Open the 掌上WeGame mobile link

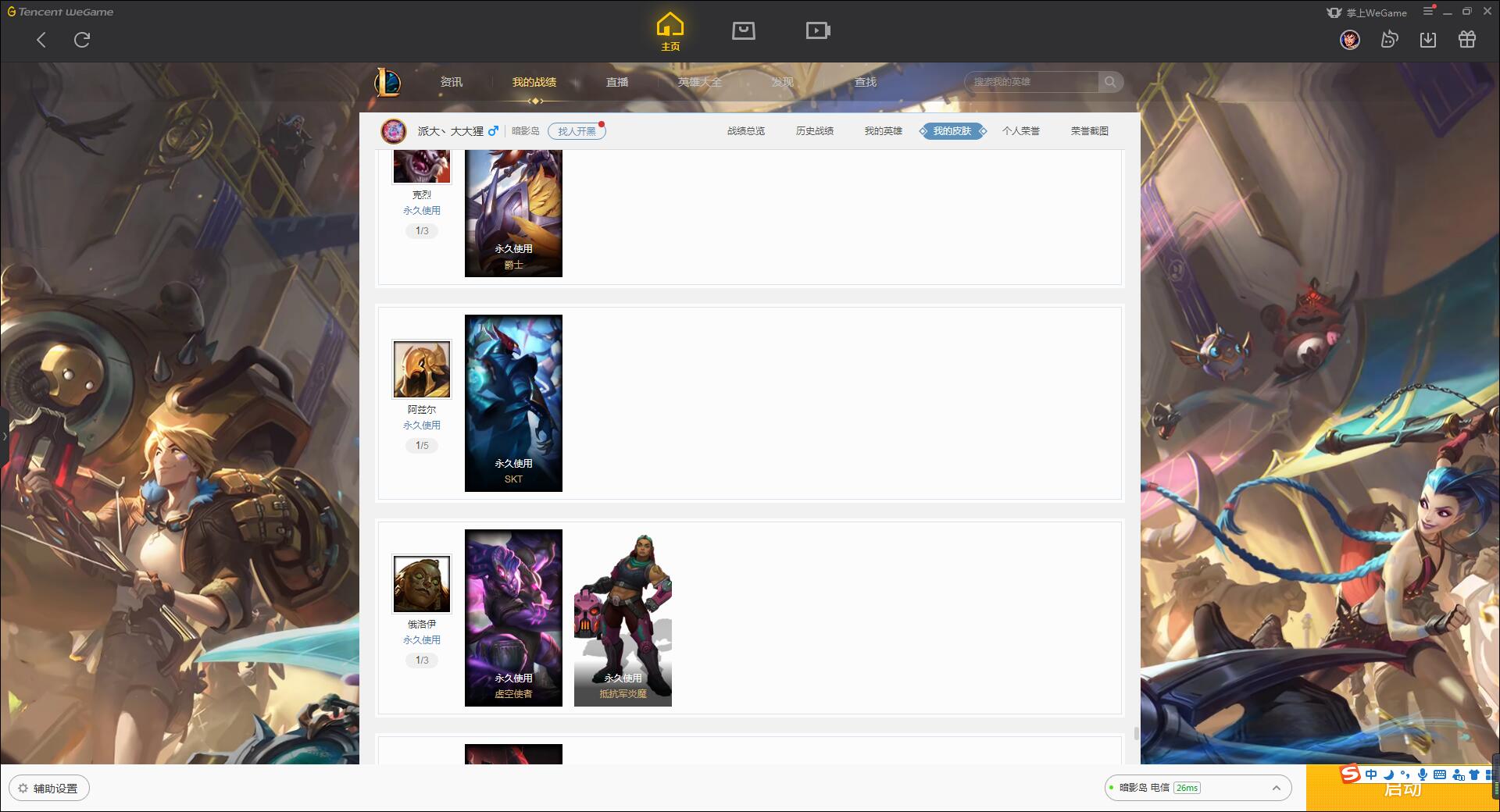coord(1366,12)
